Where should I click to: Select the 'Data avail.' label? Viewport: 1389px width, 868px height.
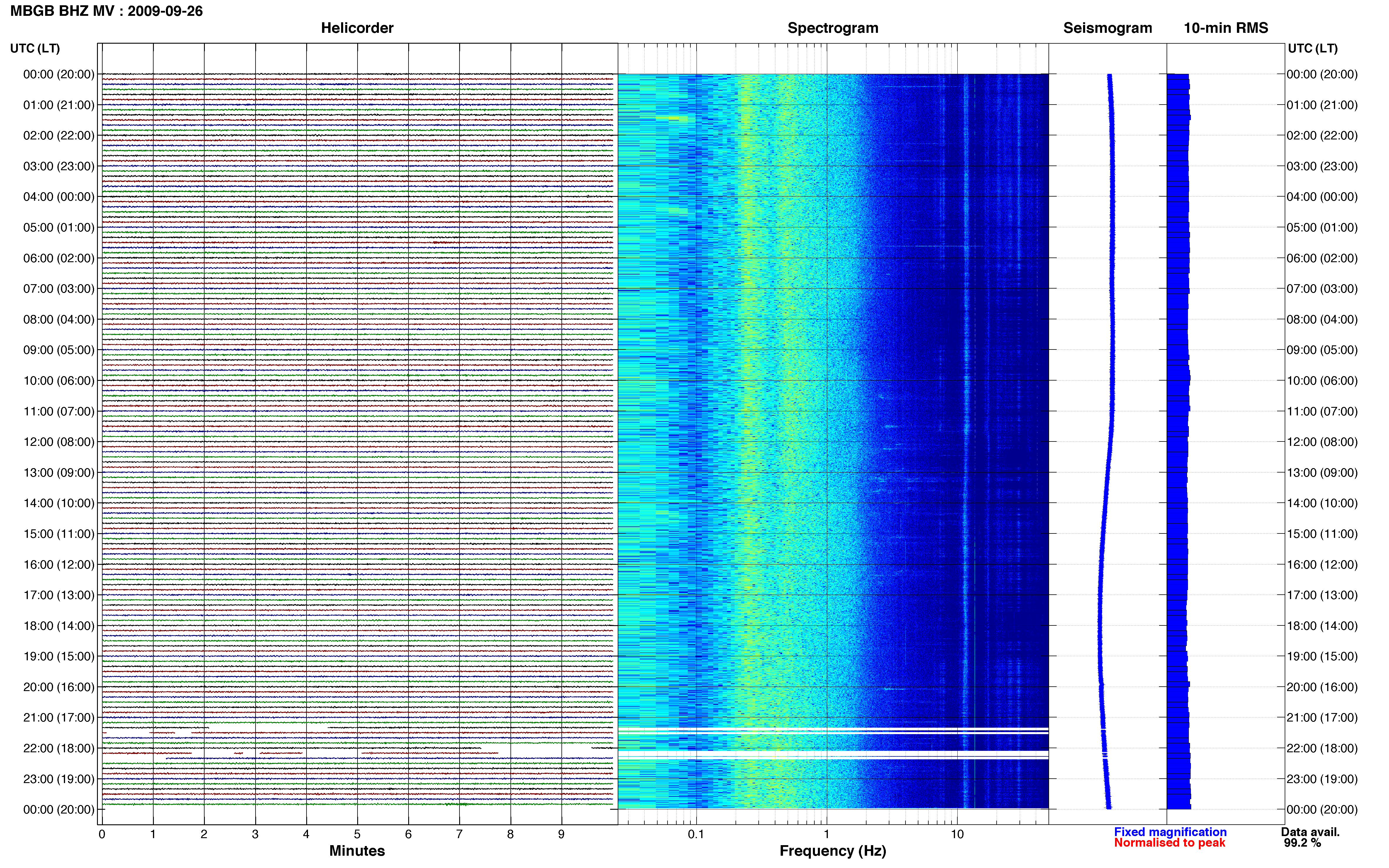[1310, 832]
